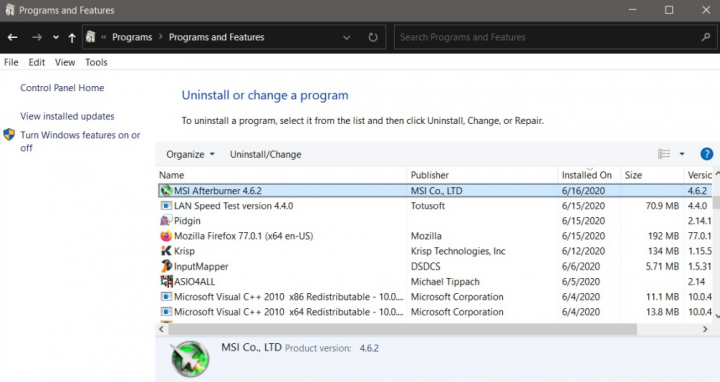720x382 pixels.
Task: Sort by the Version column header
Action: pos(698,175)
